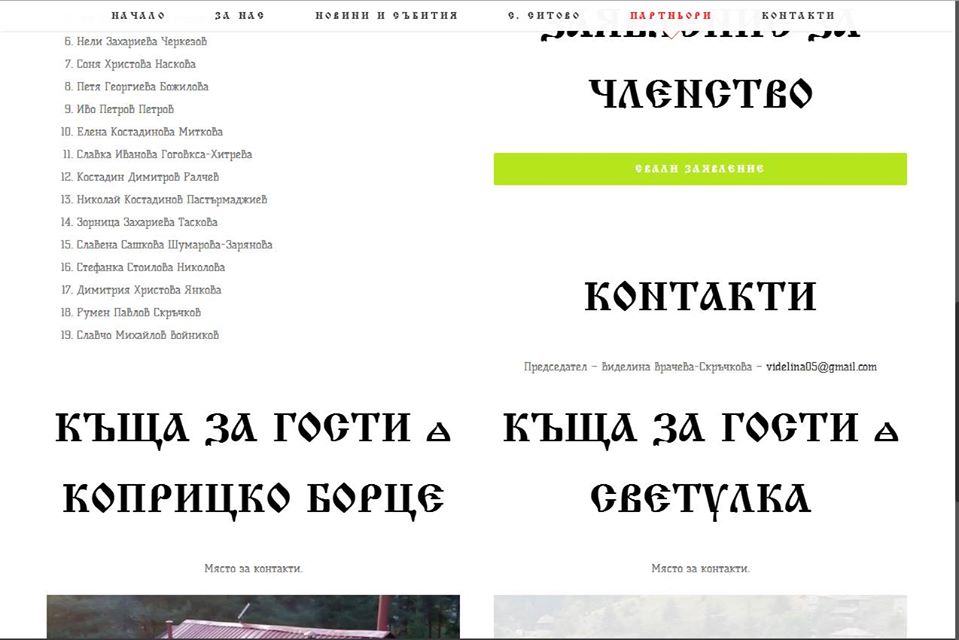Go to КОНТАКТИ in the top menu
This screenshot has height=640, width=959.
click(x=798, y=15)
